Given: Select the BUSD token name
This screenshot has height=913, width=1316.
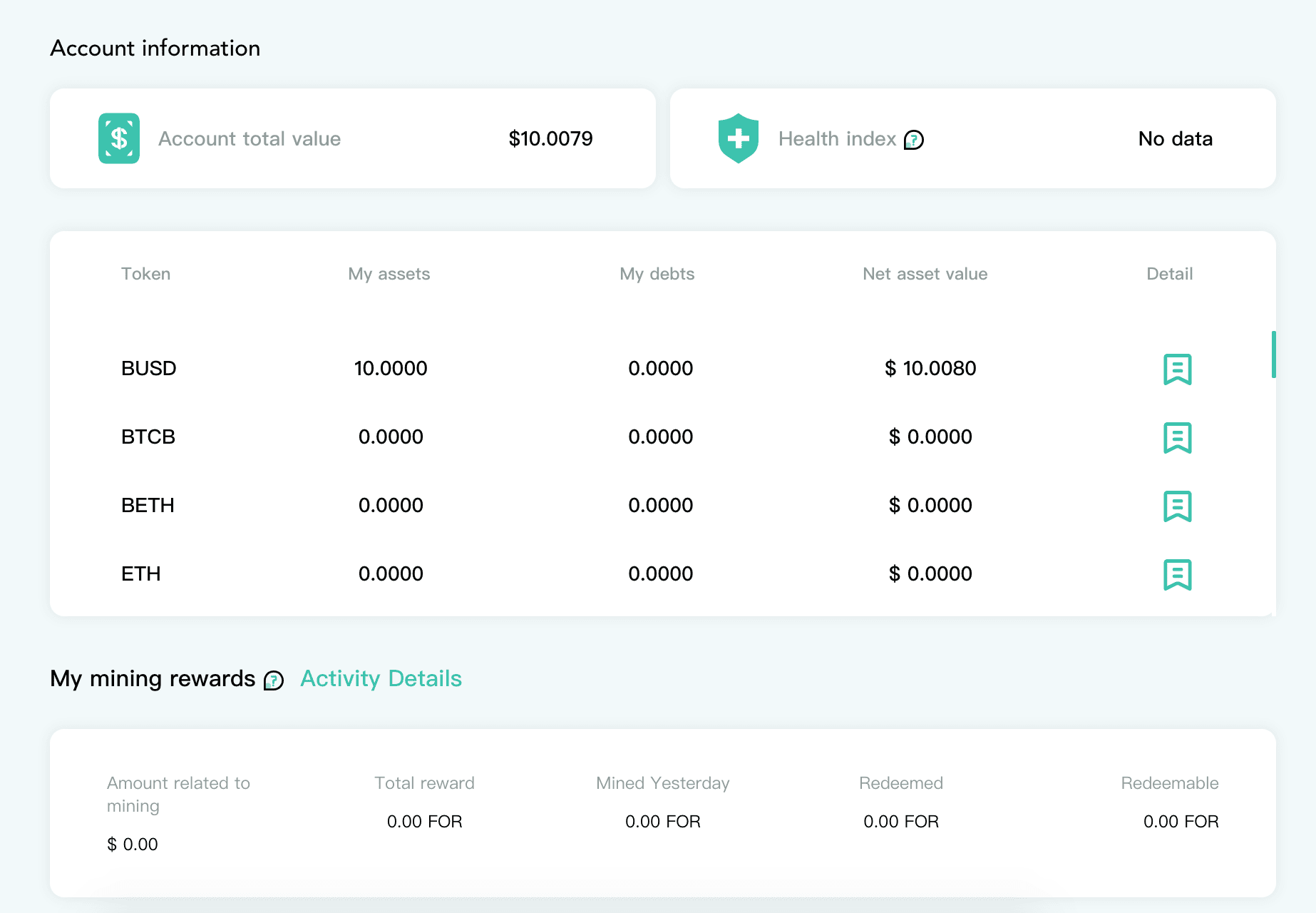Looking at the screenshot, I should (148, 368).
